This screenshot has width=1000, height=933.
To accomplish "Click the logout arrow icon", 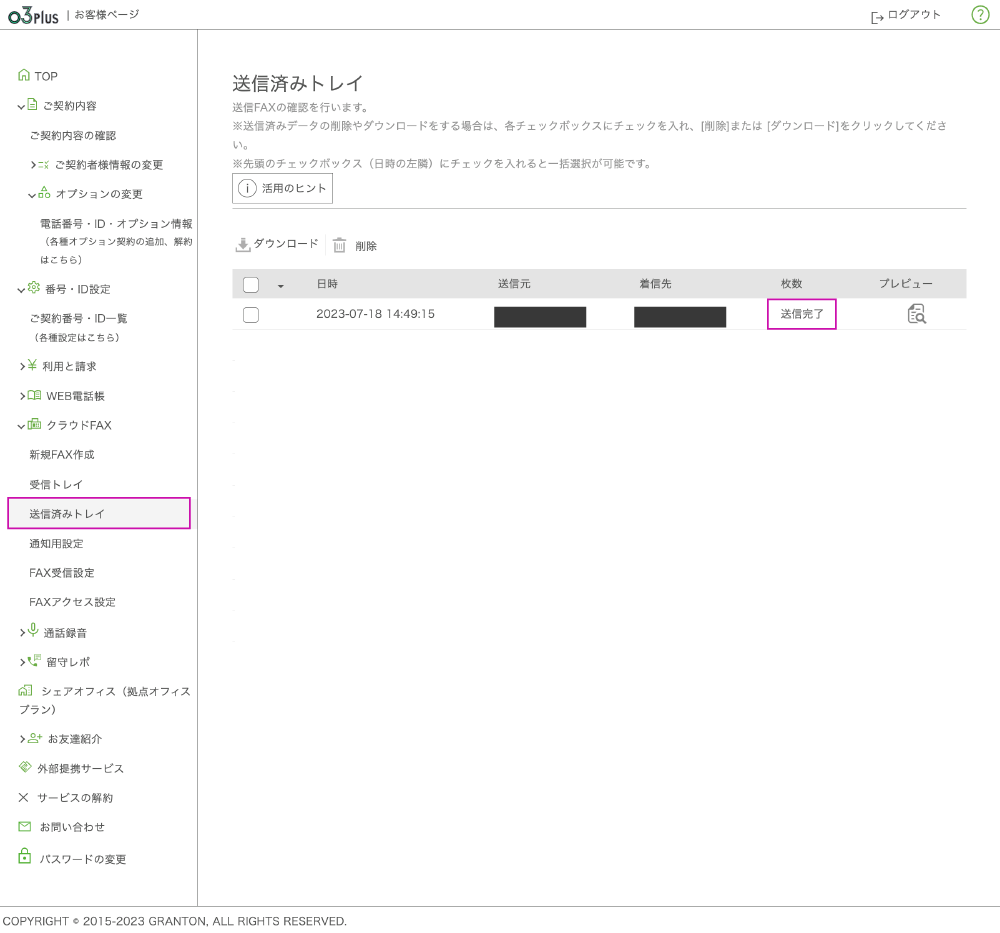I will 877,18.
